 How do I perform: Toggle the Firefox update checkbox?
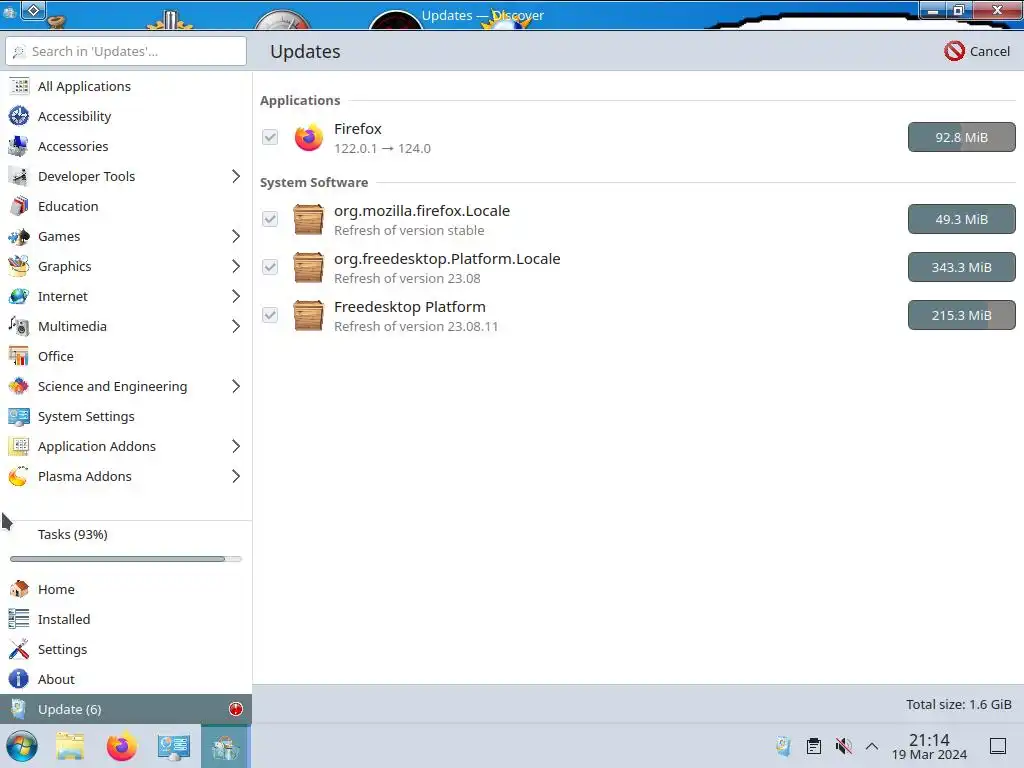tap(270, 137)
